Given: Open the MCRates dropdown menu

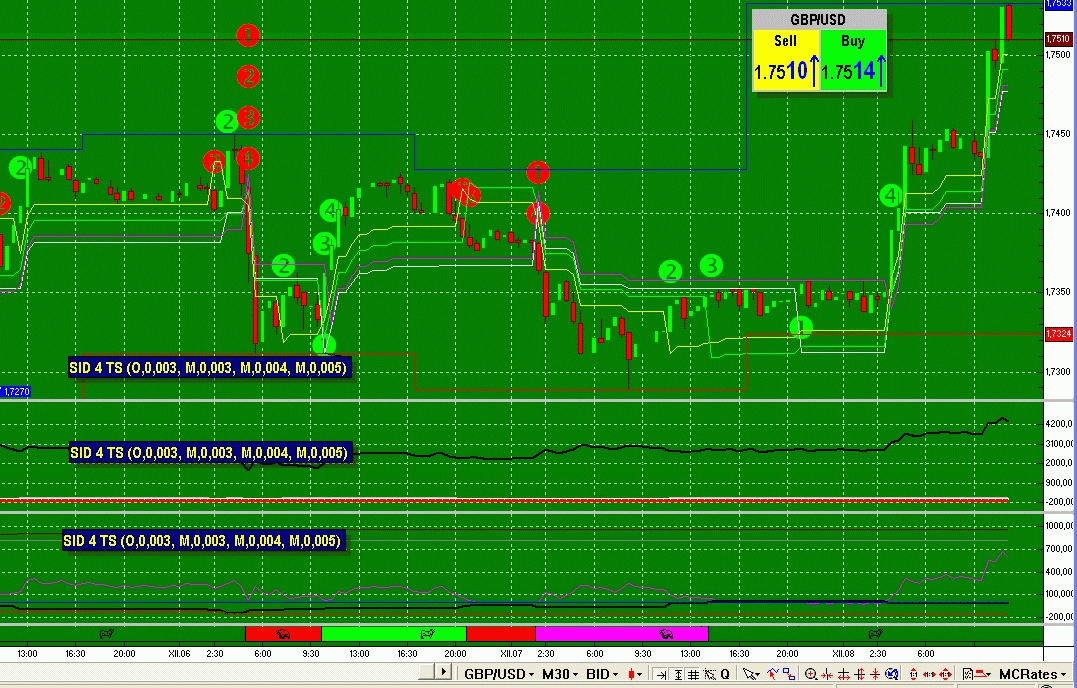Looking at the screenshot, I should coord(1032,674).
